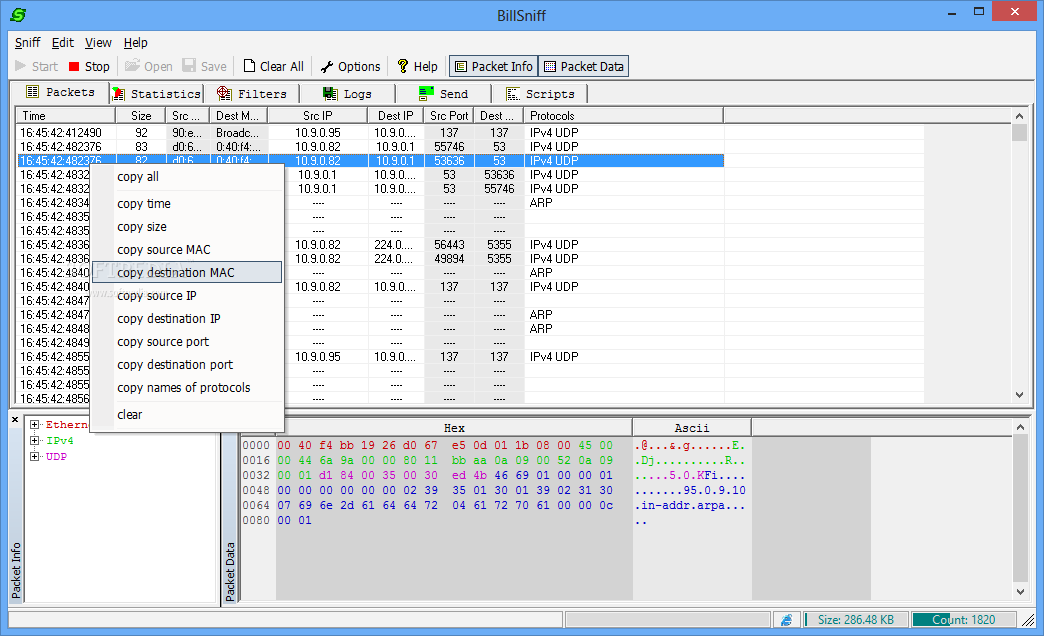Click the 'Size: 286.48 KB' status entry
1044x636 pixels.
point(856,620)
